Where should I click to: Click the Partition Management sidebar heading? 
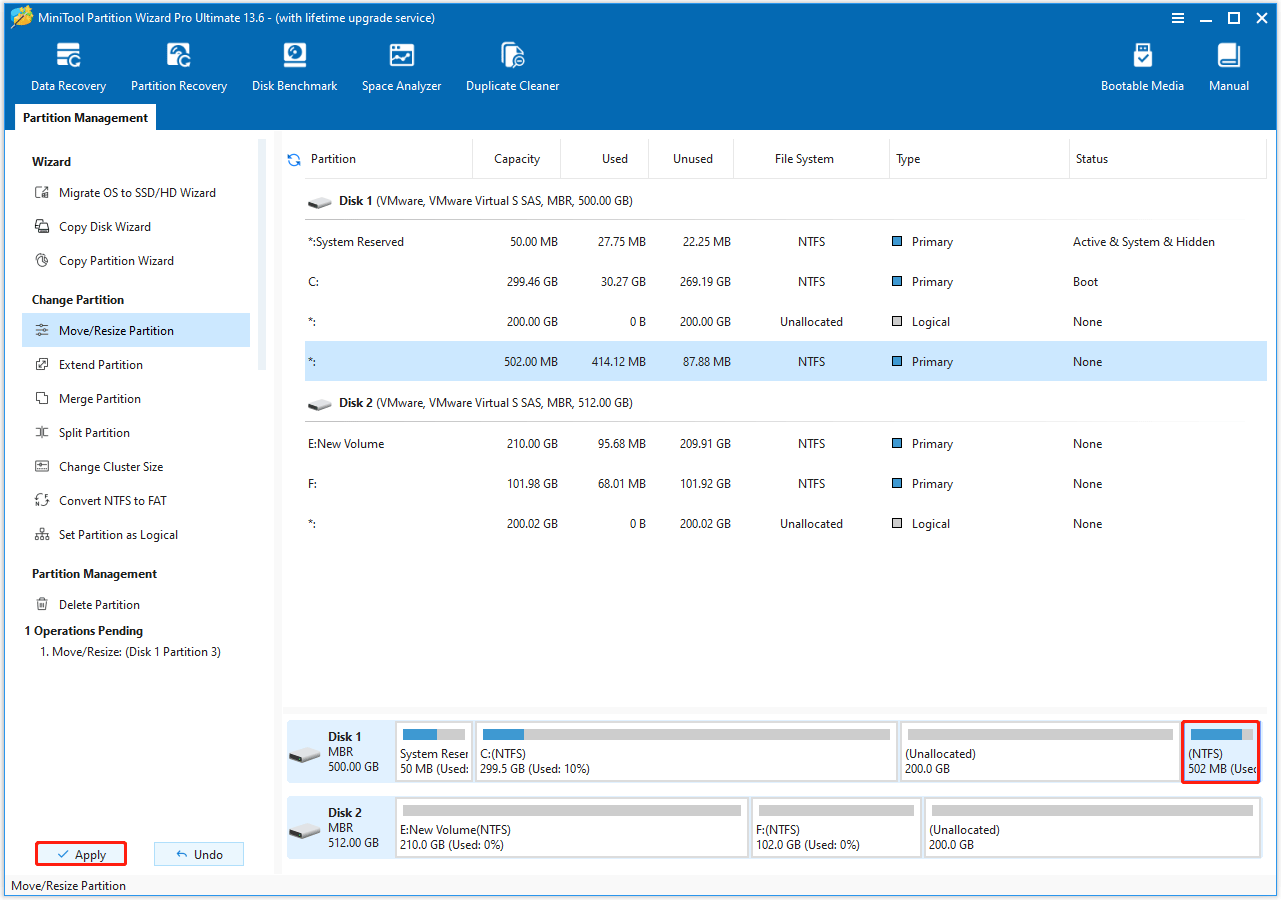pyautogui.click(x=94, y=574)
